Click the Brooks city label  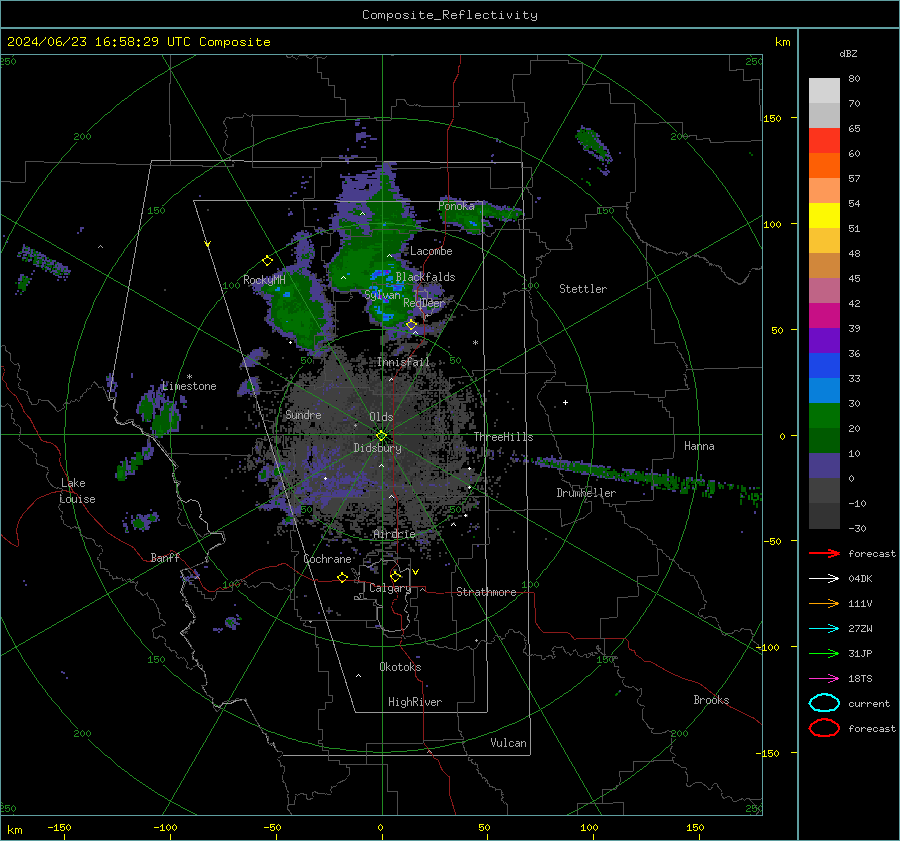711,700
